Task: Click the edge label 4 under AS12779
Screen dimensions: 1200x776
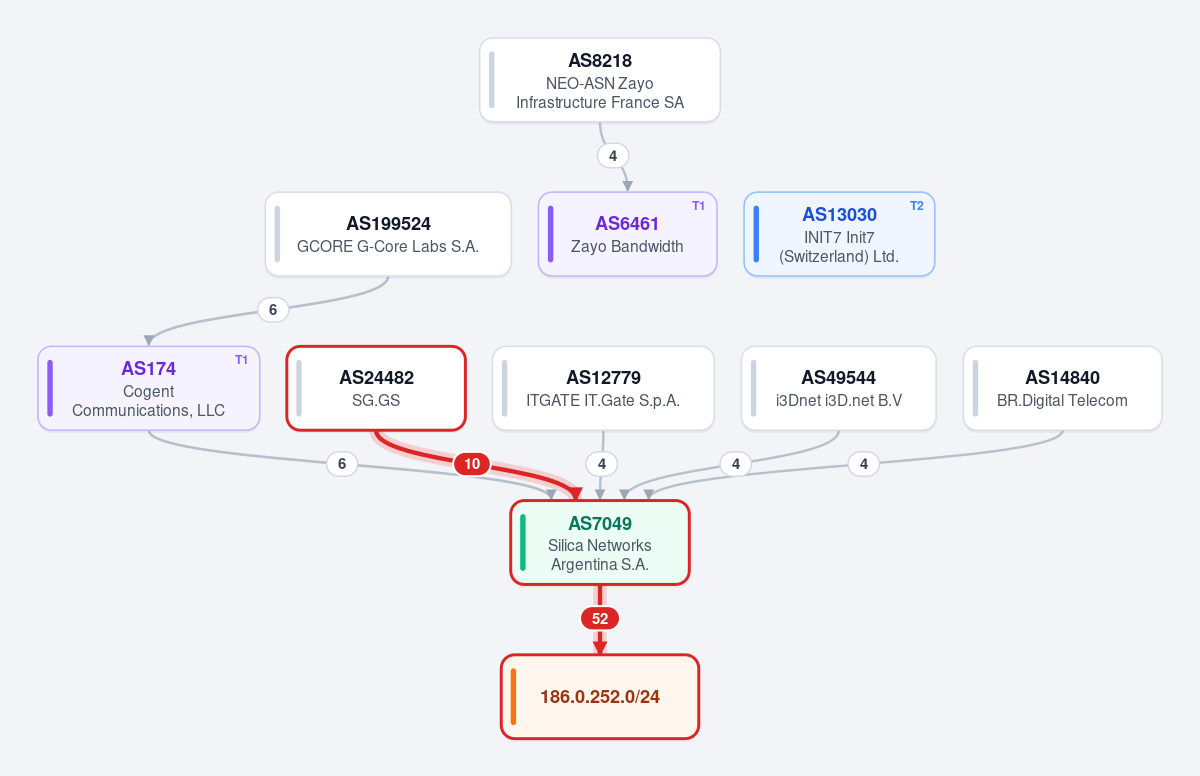Action: 601,464
